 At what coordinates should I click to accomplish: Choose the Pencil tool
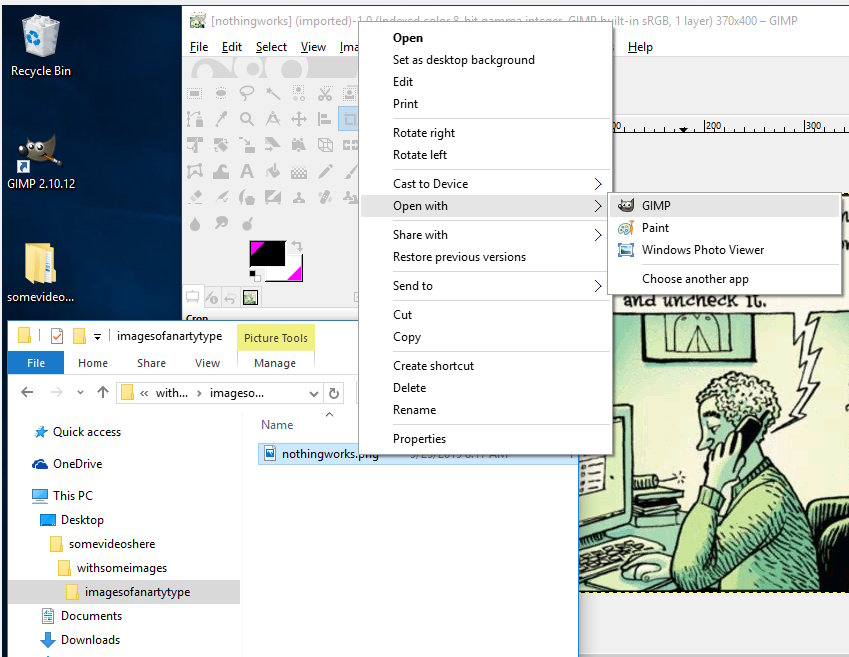point(325,172)
